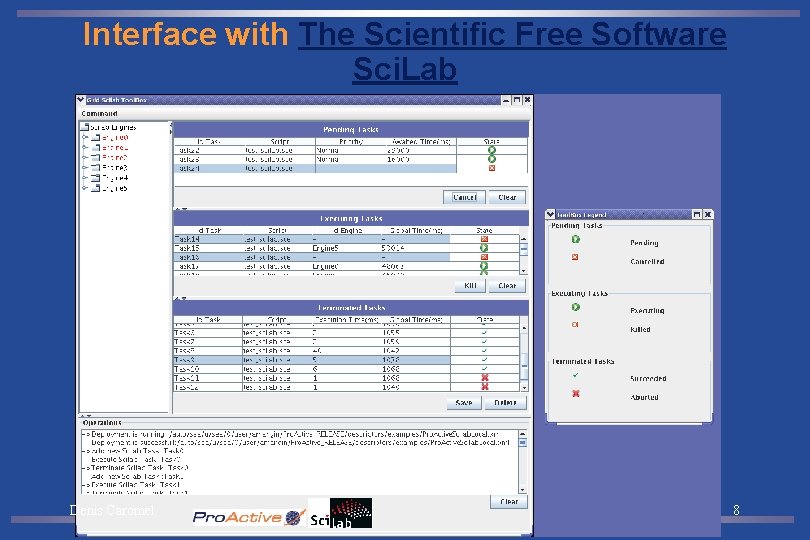Click Clear button under Pending Tasks
The width and height of the screenshot is (810, 540).
507,197
